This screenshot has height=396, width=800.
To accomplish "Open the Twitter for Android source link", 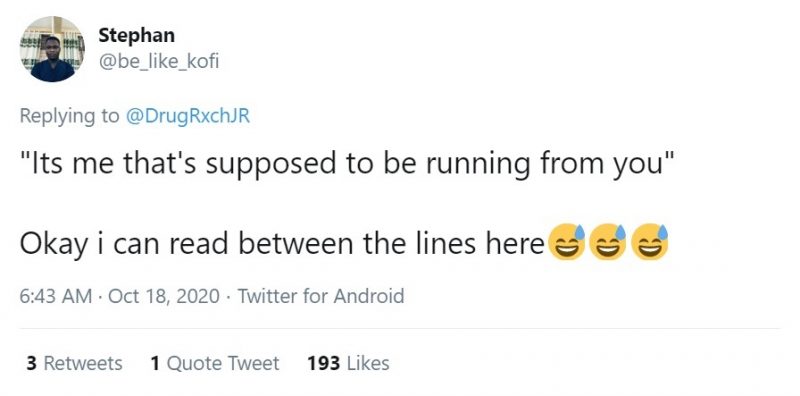I will (x=321, y=296).
